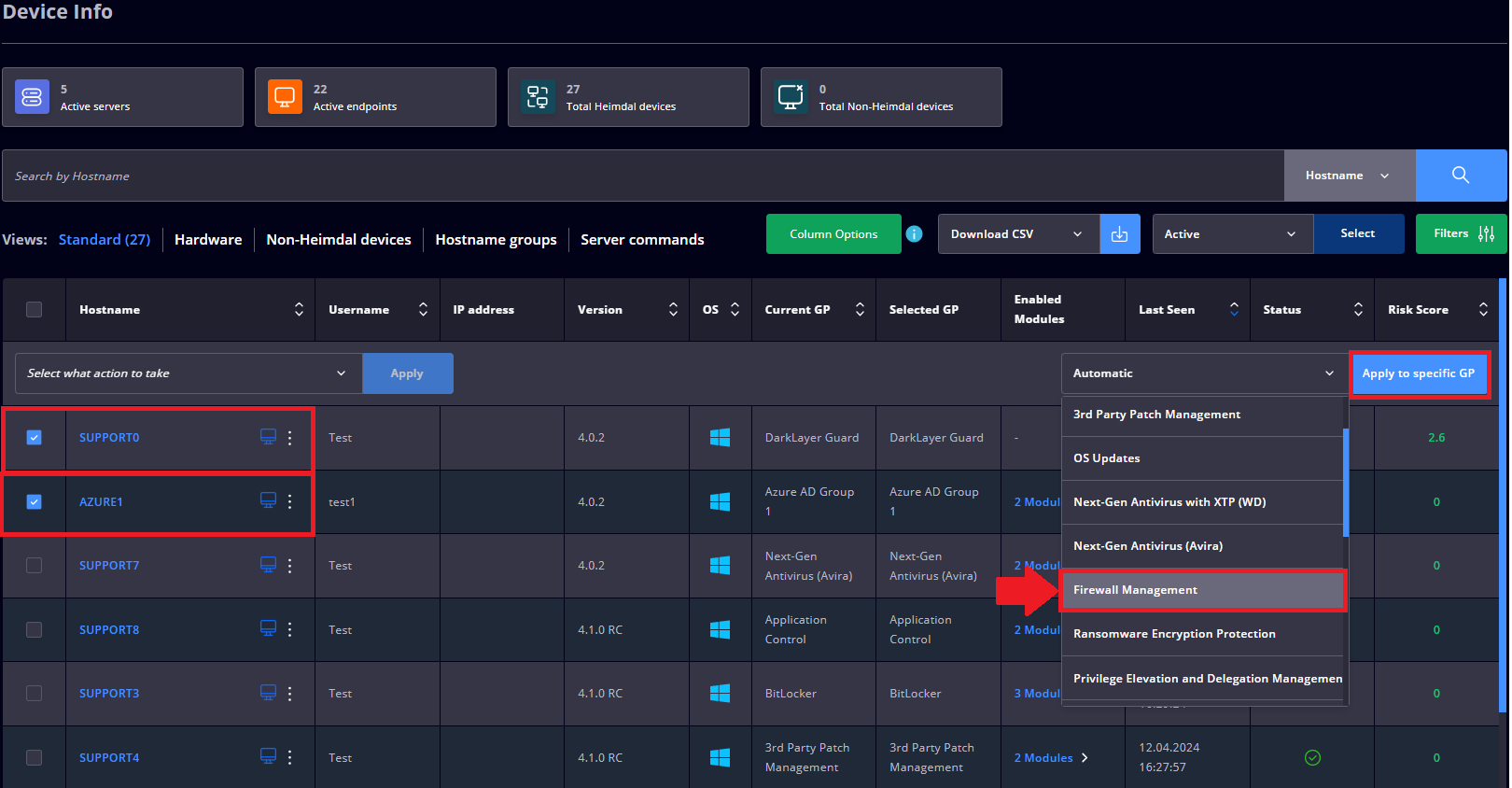Click the table's vertical scrollbar

[x=1503, y=495]
